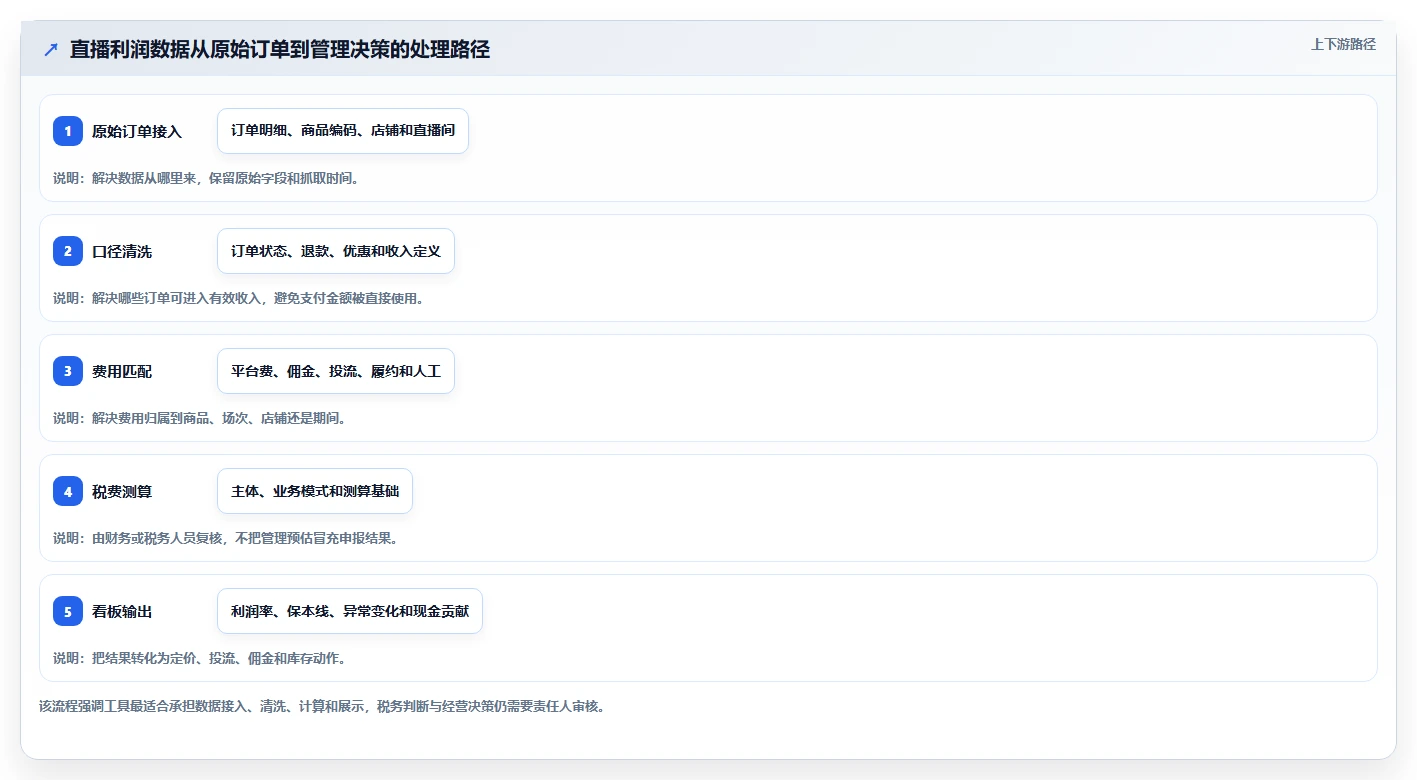Image resolution: width=1417 pixels, height=780 pixels.
Task: Click the 订单明细、商品编码、店铺和直播间 chip
Action: (x=343, y=131)
